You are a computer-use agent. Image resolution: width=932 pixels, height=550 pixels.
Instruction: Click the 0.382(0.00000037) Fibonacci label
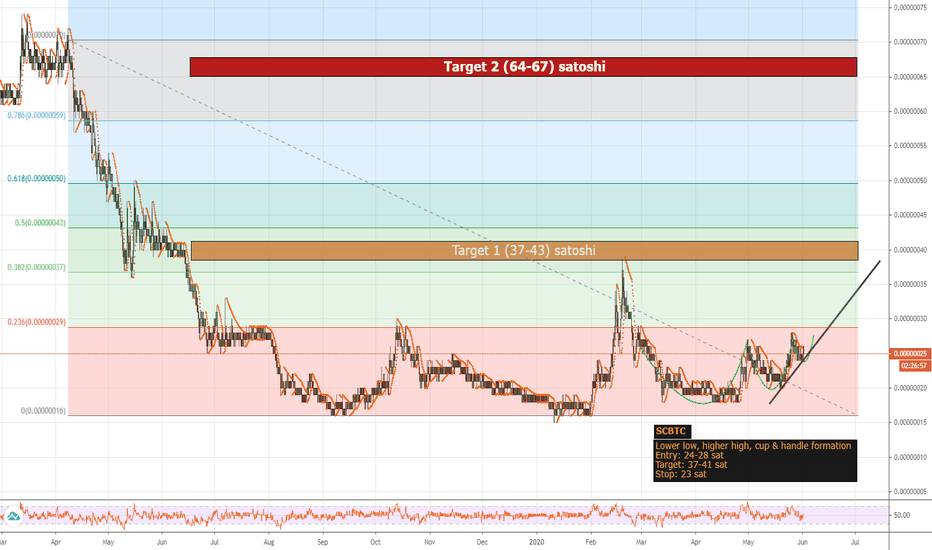pyautogui.click(x=36, y=268)
